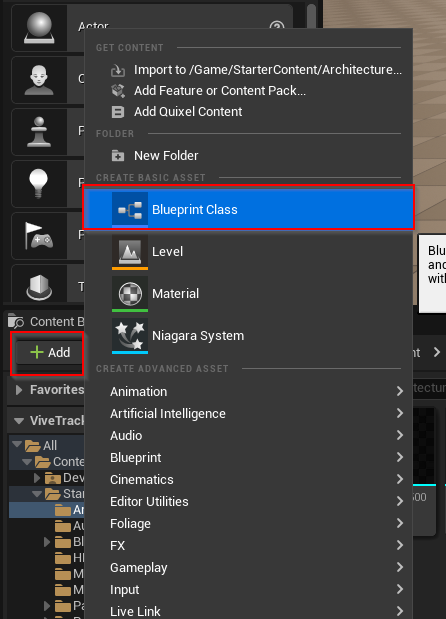Click the green plus Add button
446x619 pixels.
(x=50, y=352)
